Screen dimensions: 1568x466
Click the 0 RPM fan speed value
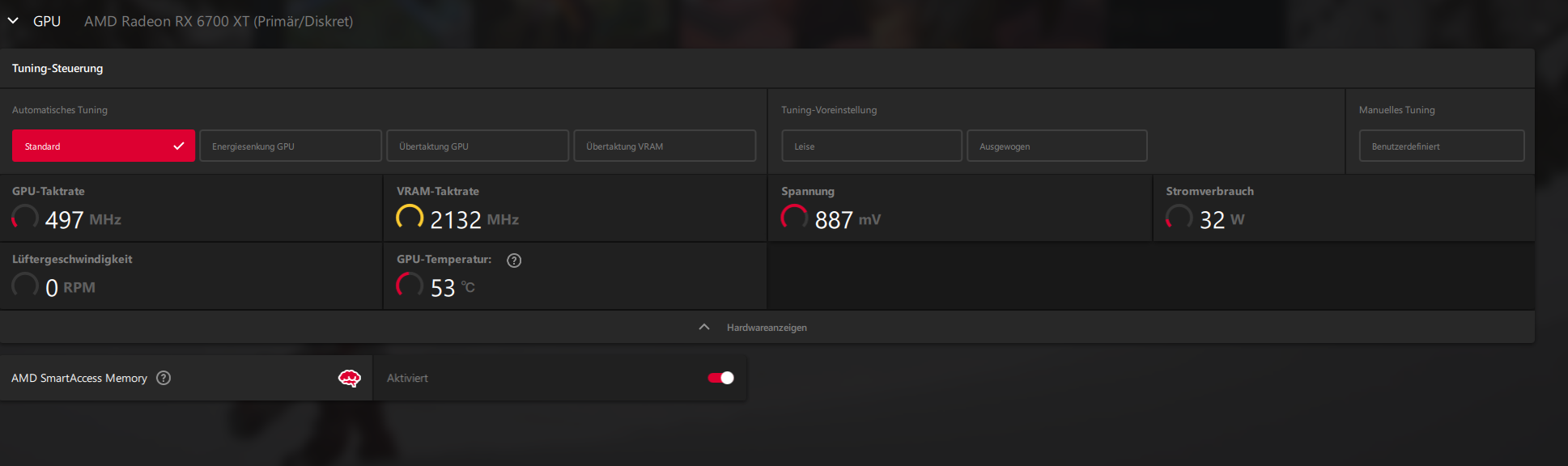click(70, 288)
